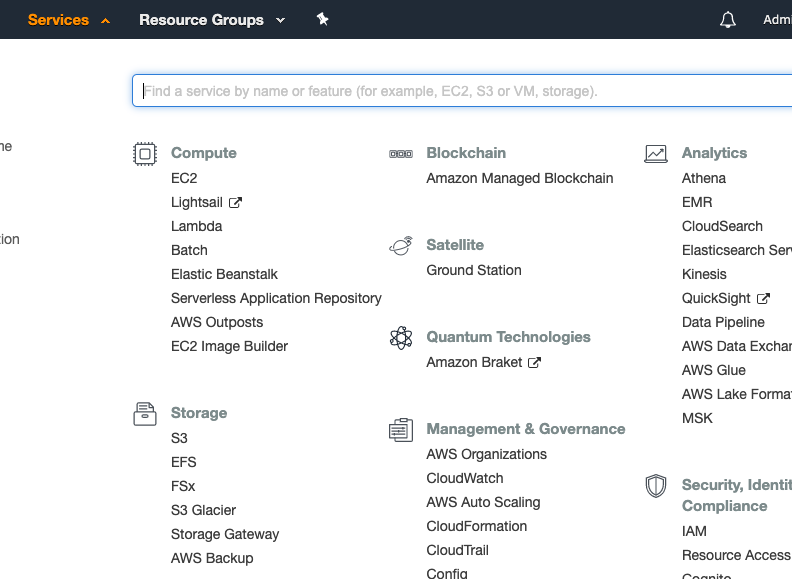Screen dimensions: 792x579
Task: Open the Lambda service link
Action: pyautogui.click(x=196, y=226)
